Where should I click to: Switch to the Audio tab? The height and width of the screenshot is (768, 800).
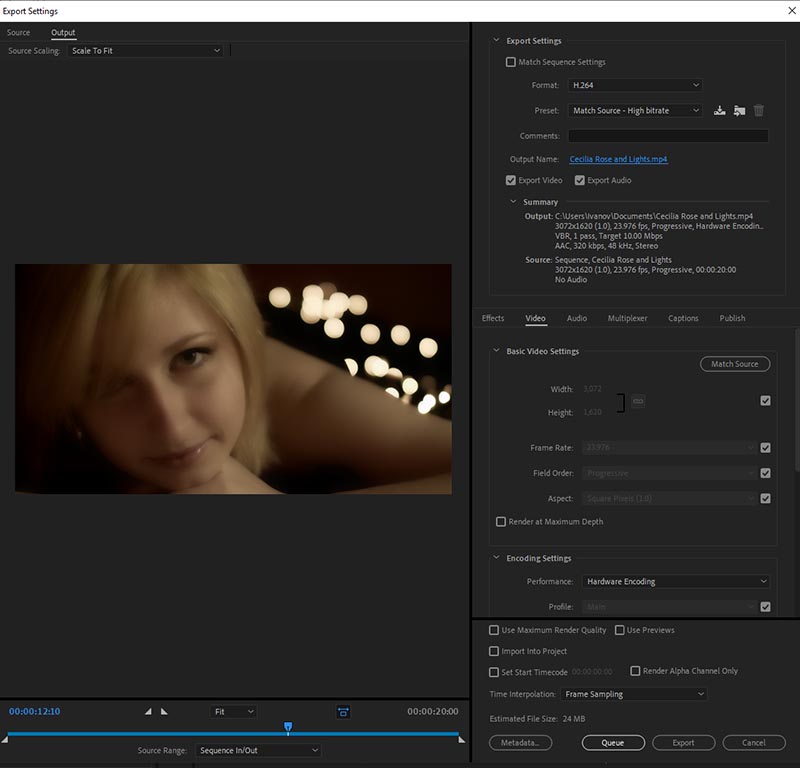tap(577, 318)
